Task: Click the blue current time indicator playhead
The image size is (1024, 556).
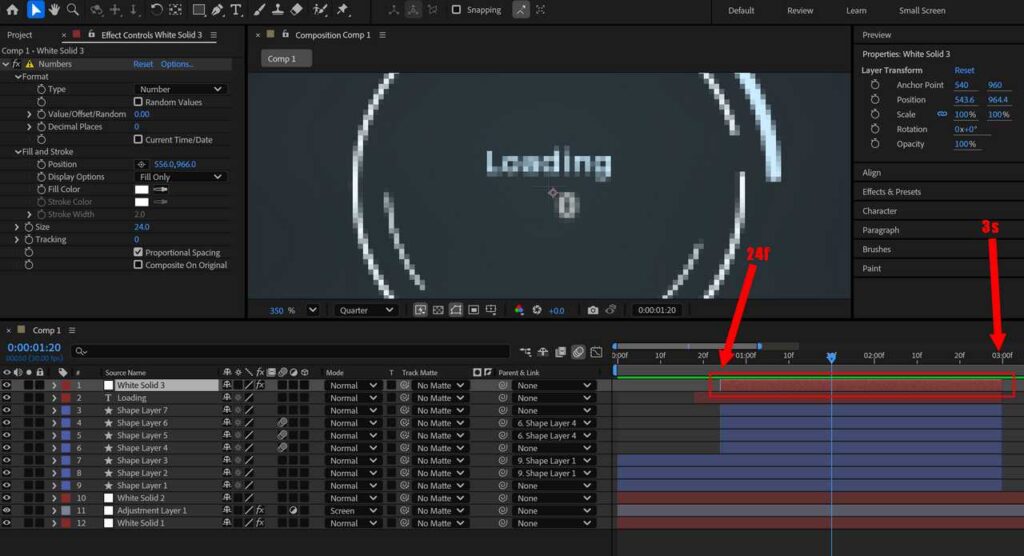Action: tap(831, 357)
